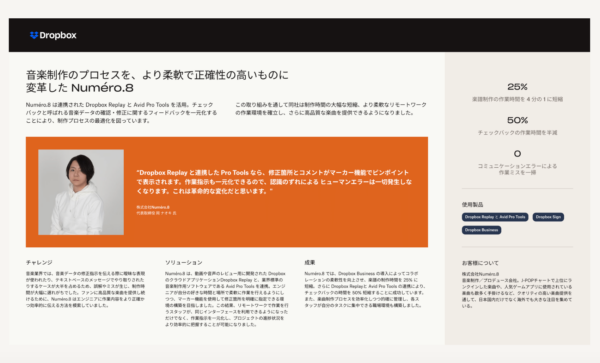This screenshot has width=600, height=363.
Task: Click the Dropbox wordmark text
Action: [x=58, y=35]
